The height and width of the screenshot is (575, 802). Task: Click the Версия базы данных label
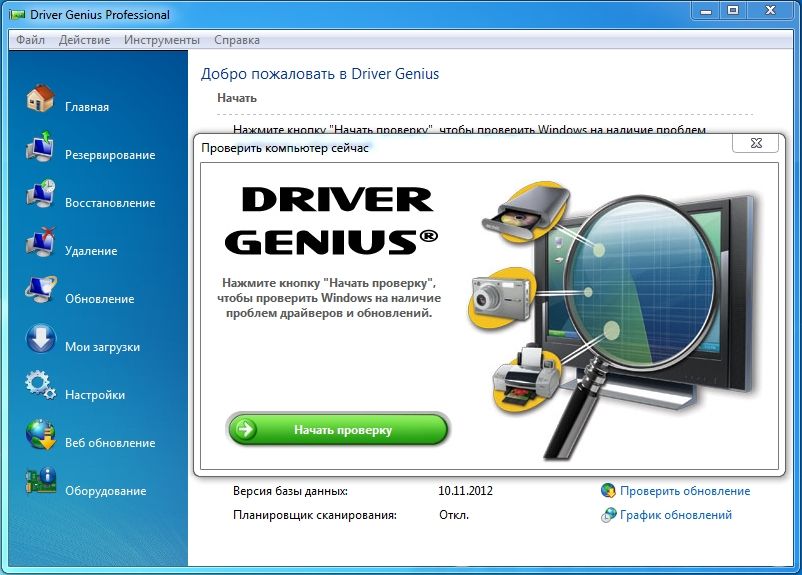coord(290,491)
